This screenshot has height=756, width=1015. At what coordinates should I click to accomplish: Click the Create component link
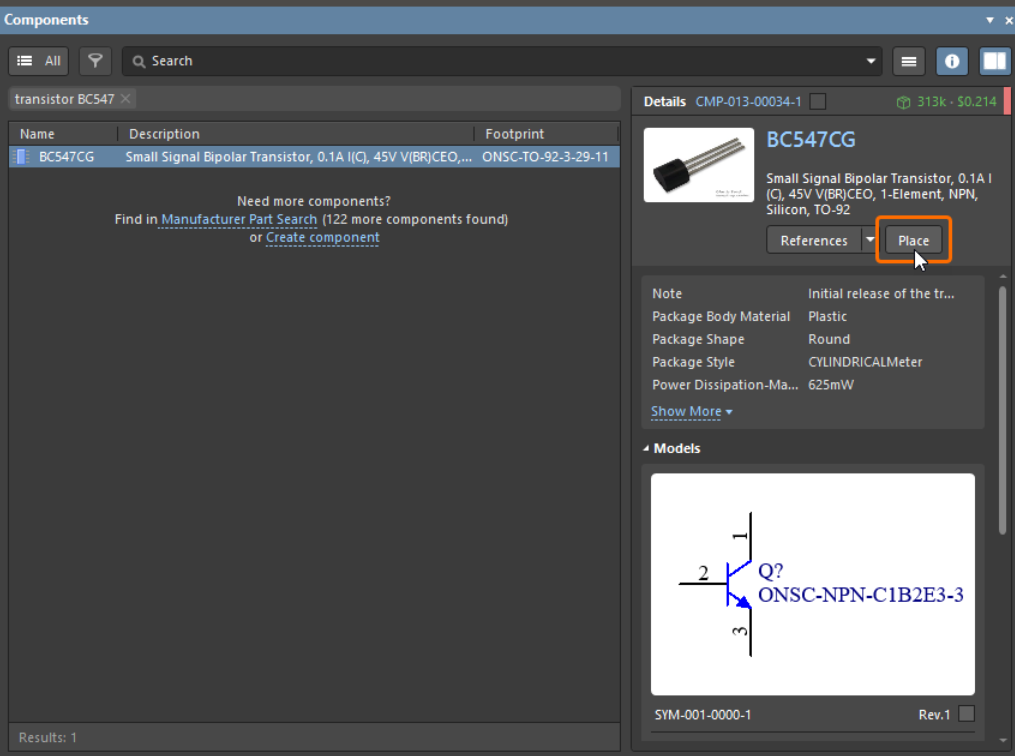(x=322, y=238)
